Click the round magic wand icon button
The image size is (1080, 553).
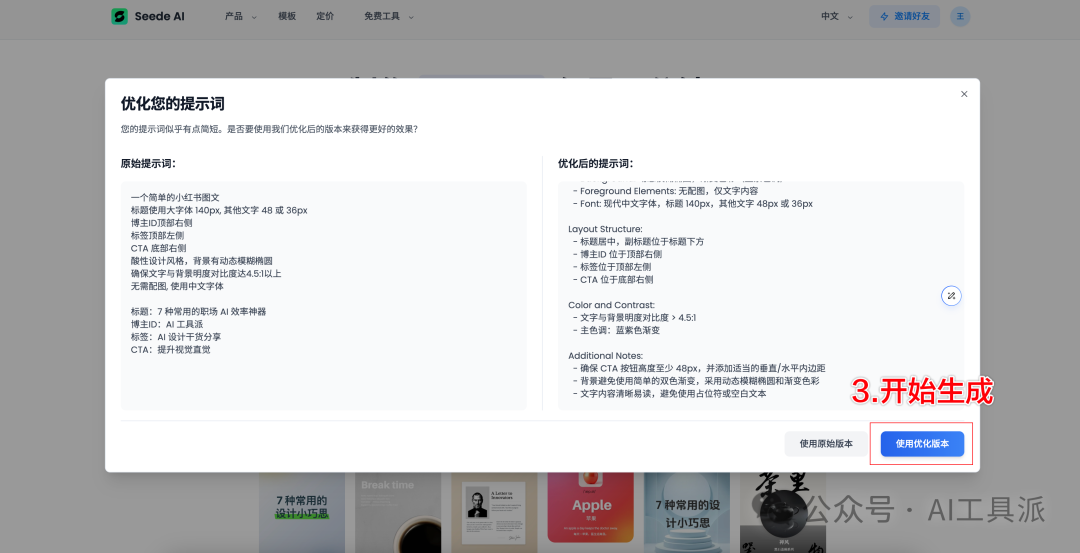[951, 296]
